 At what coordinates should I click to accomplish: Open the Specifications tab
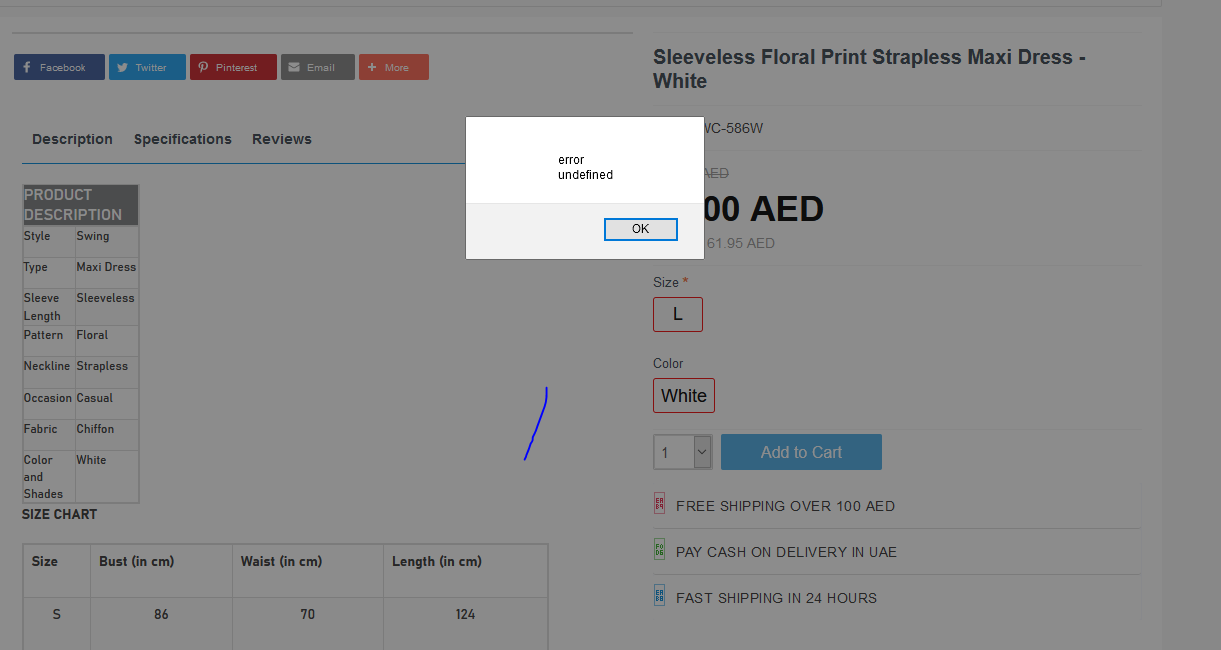183,139
